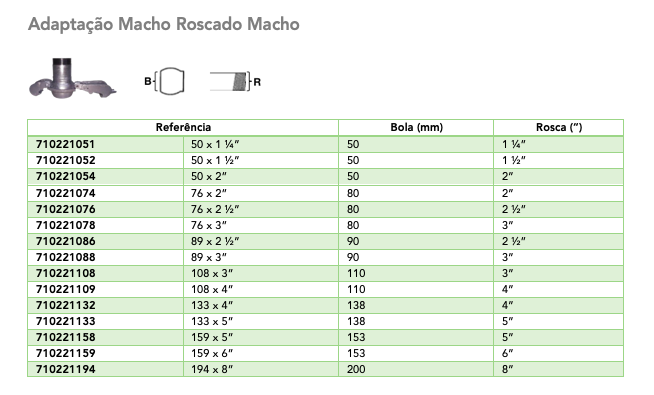Click the coupling product photo
The image size is (654, 395).
(x=73, y=78)
